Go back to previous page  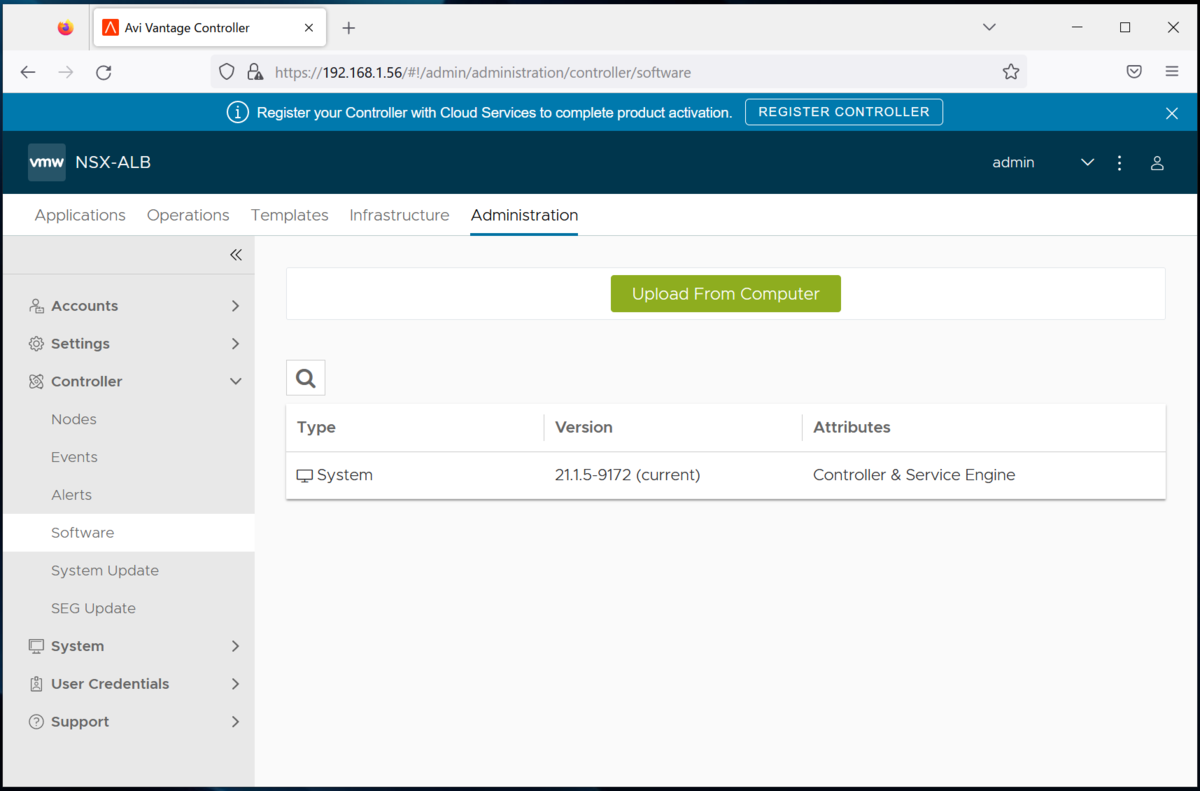(x=28, y=72)
